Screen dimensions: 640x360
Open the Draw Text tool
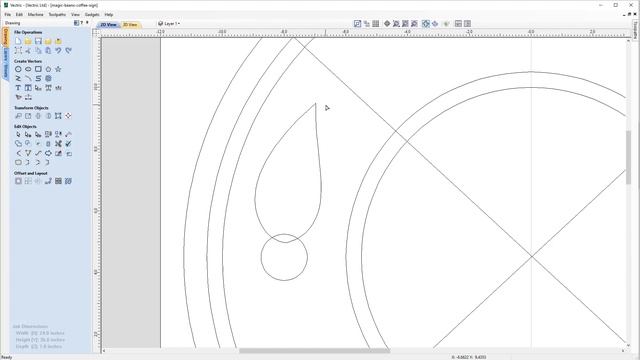pyautogui.click(x=18, y=88)
